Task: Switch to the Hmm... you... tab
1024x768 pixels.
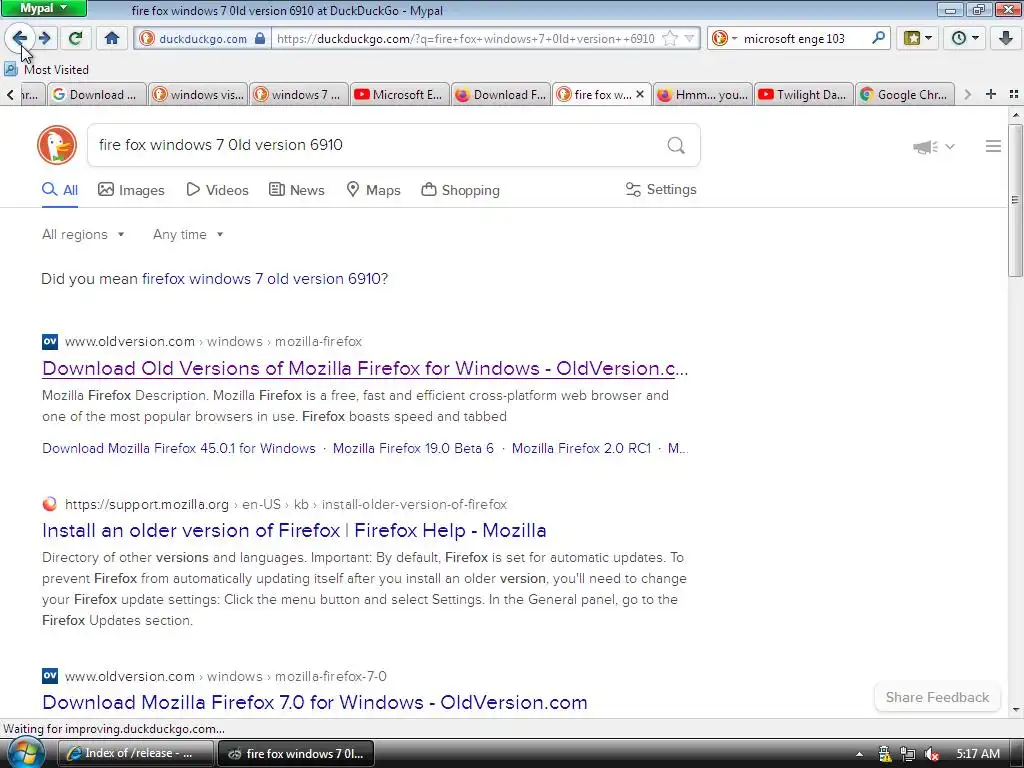Action: (x=703, y=95)
